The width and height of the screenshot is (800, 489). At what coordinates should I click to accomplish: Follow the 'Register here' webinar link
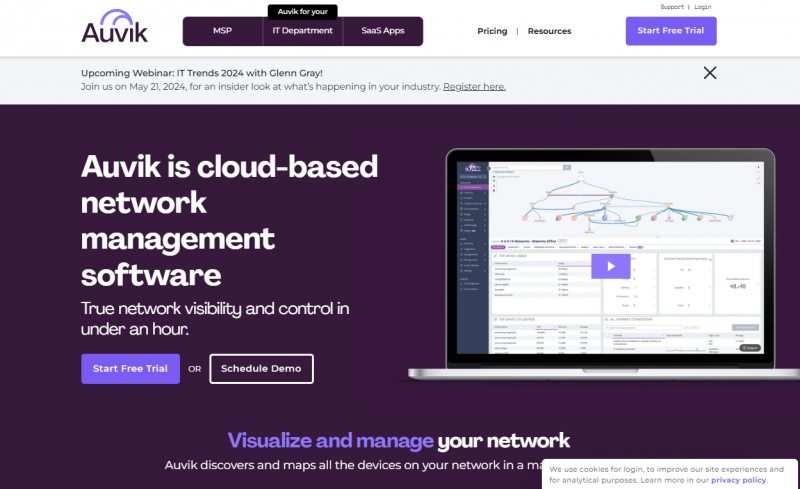coord(474,87)
